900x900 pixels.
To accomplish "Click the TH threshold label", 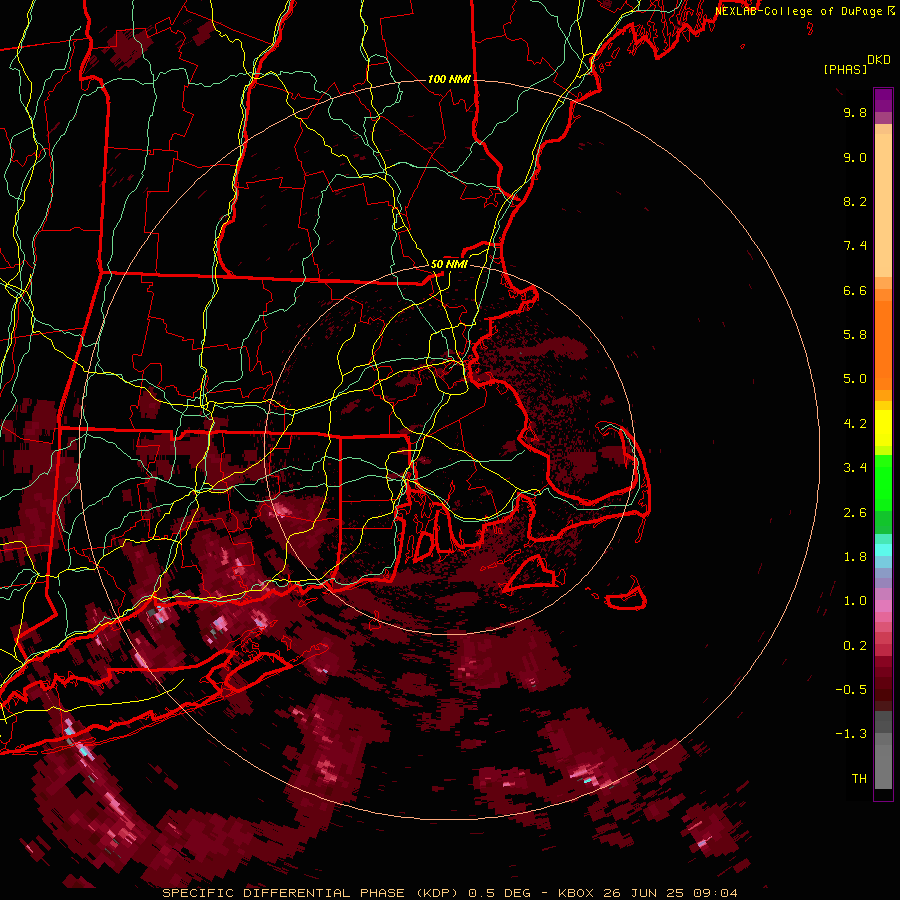I will coord(859,779).
